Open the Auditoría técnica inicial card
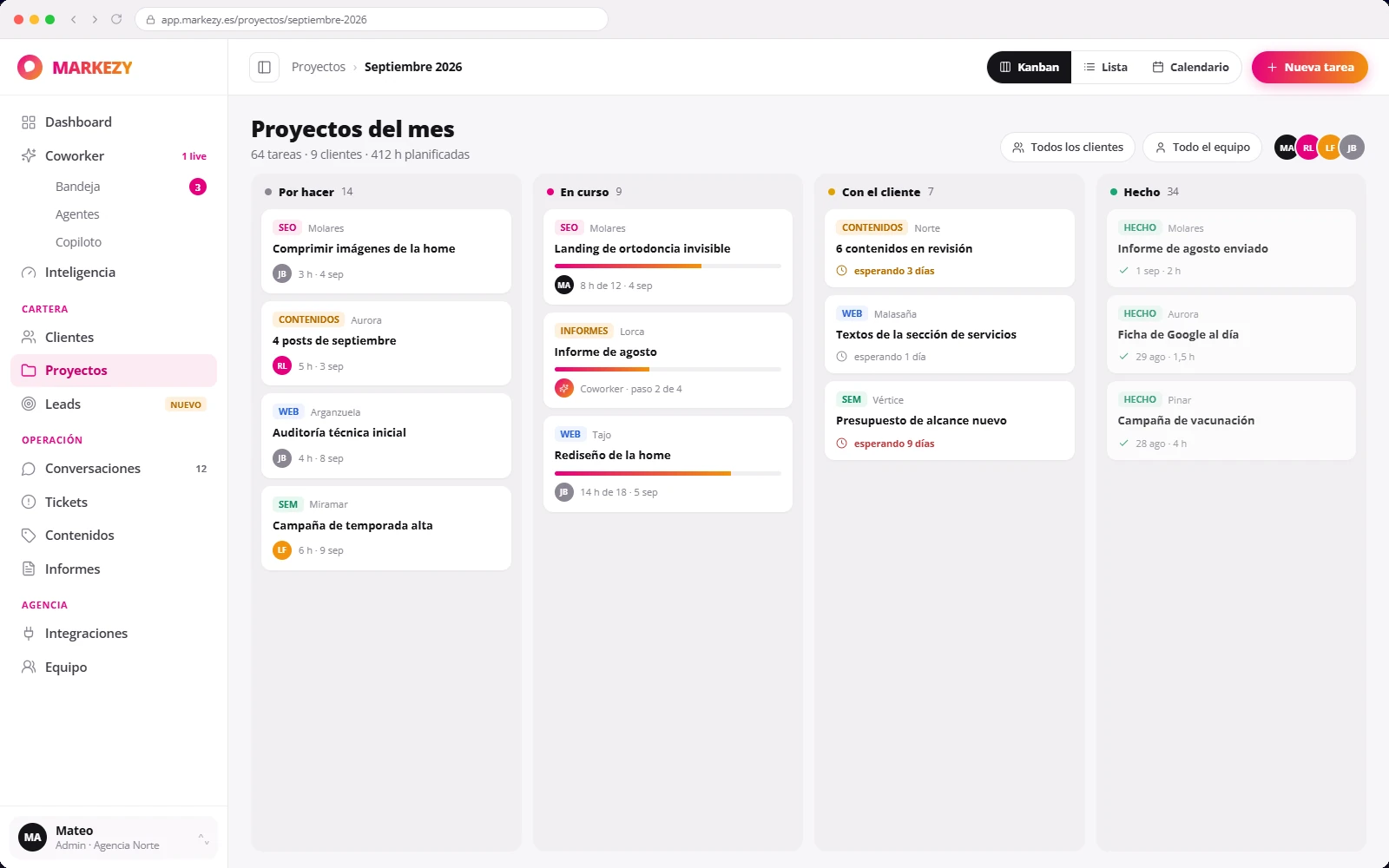This screenshot has width=1389, height=868. [386, 436]
